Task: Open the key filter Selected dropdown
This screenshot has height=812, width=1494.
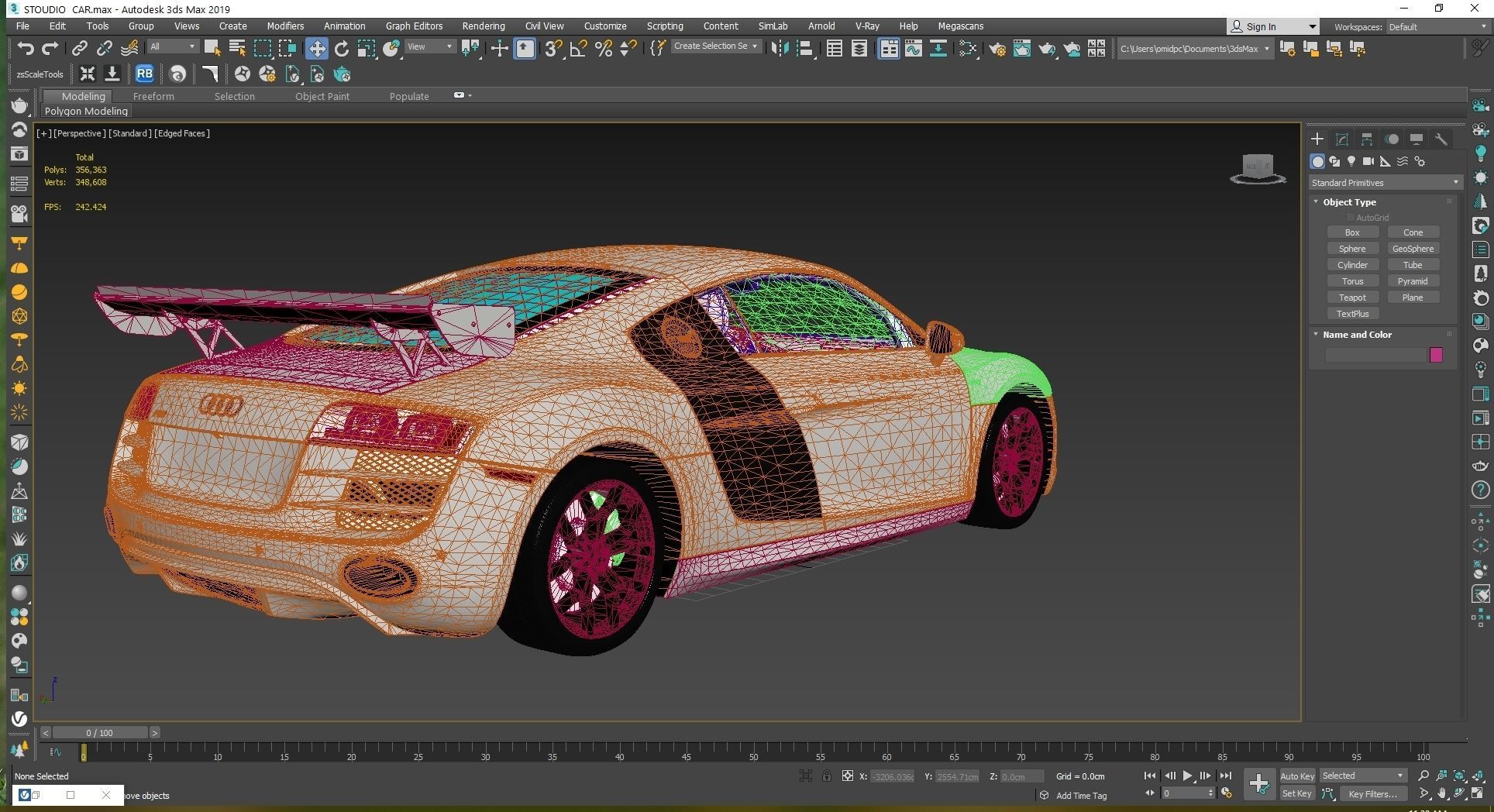Action: tap(1362, 776)
